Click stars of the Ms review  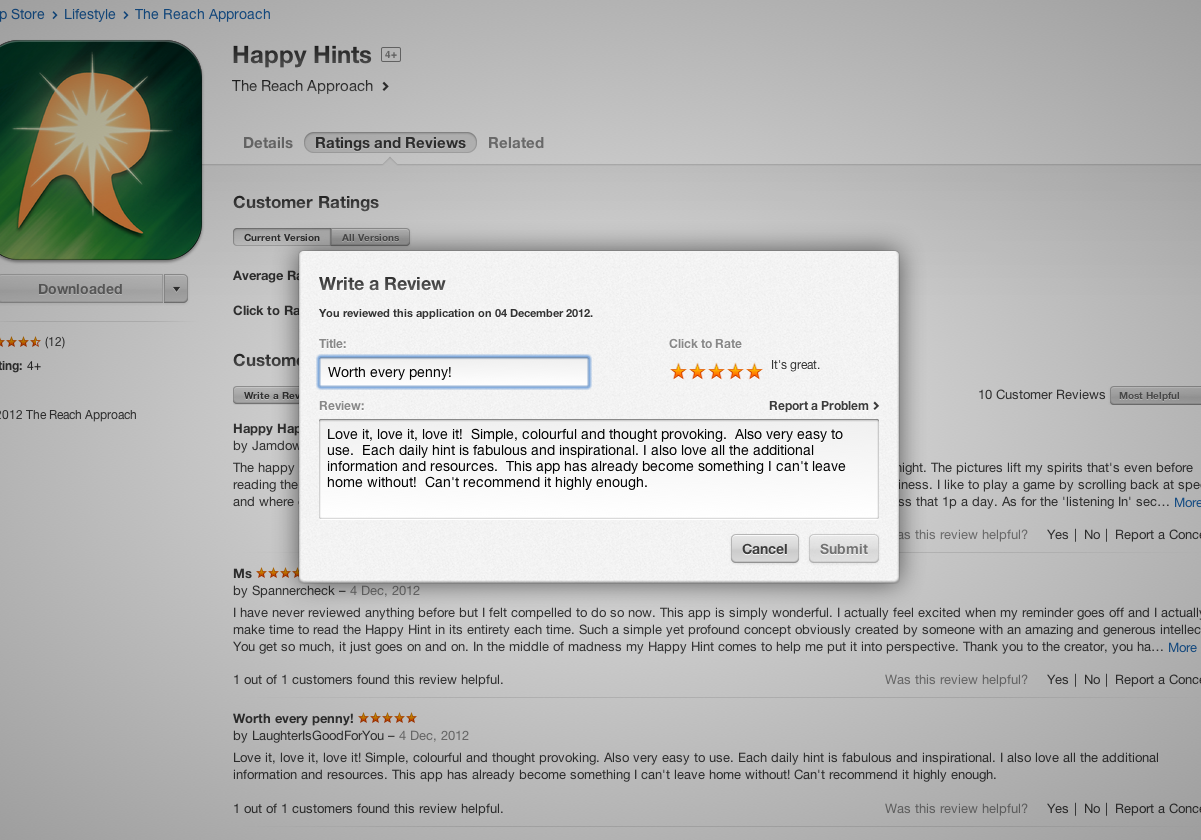278,573
